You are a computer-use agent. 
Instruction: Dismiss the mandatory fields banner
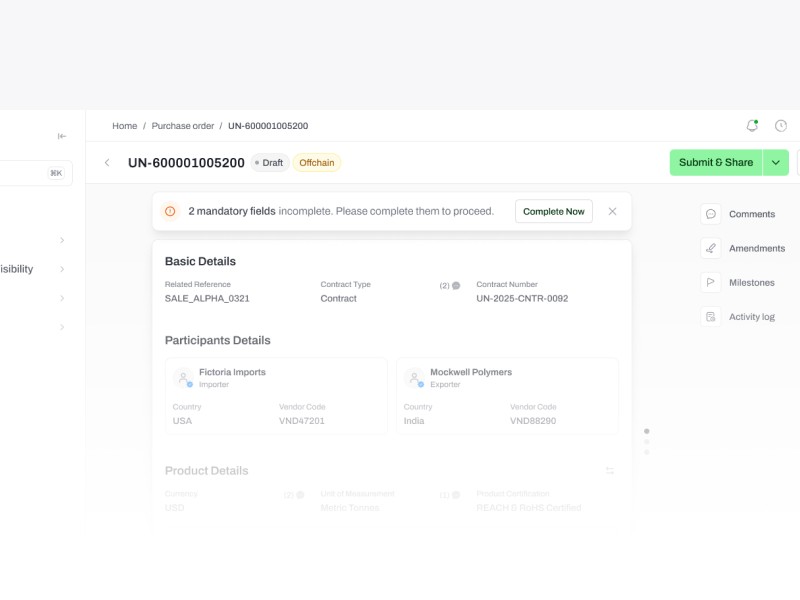[x=612, y=211]
